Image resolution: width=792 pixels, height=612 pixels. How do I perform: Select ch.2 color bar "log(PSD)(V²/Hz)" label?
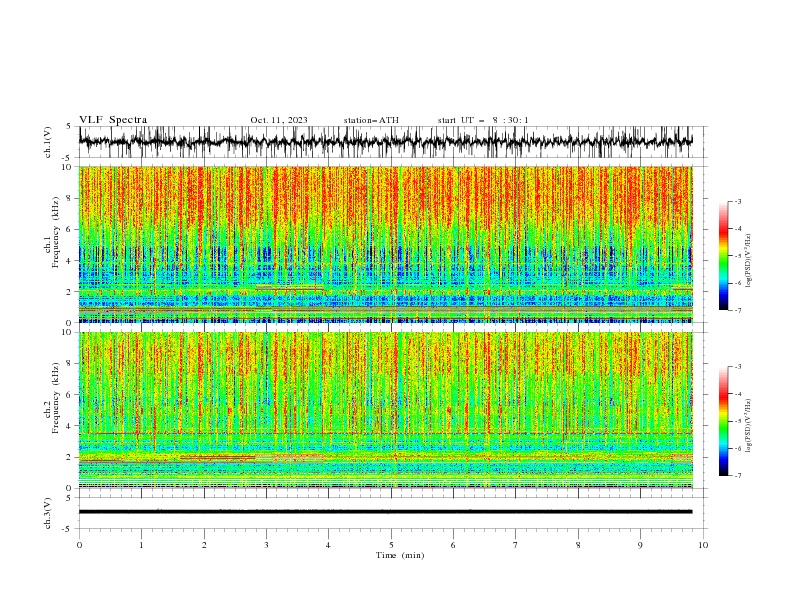[749, 426]
